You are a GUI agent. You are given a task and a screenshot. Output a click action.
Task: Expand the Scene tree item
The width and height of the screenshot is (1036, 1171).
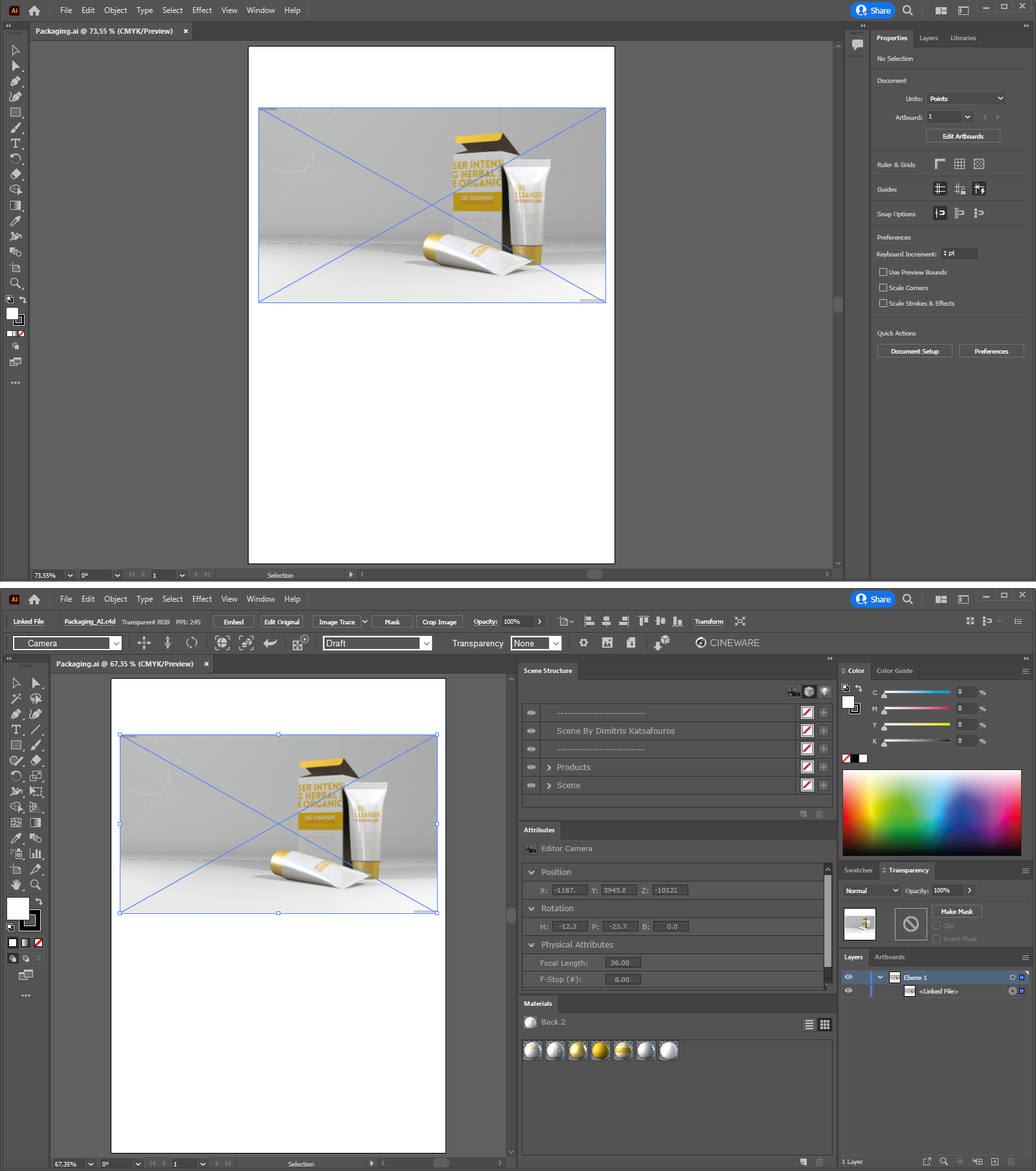pos(549,786)
